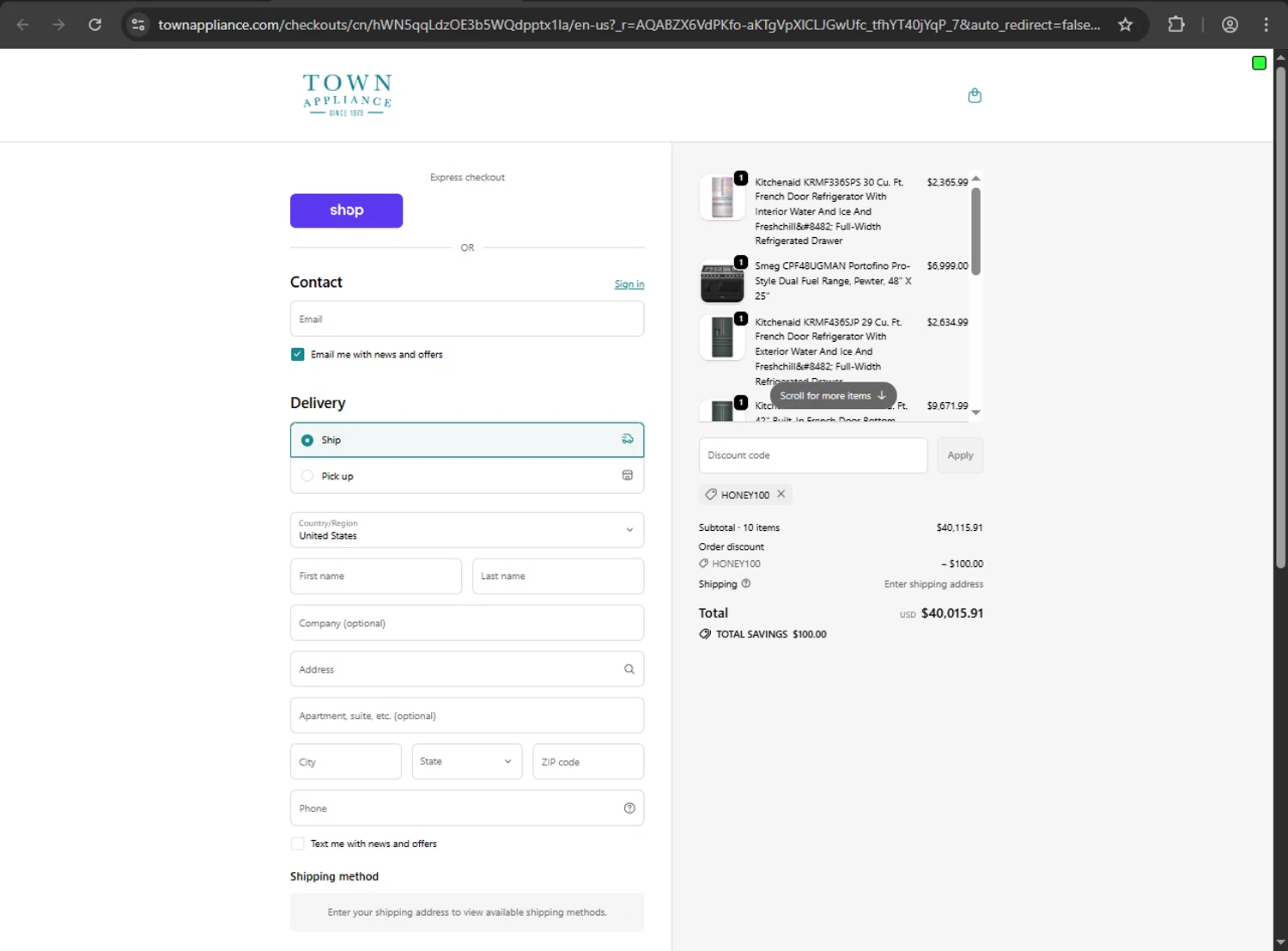Viewport: 1288px width, 951px height.
Task: Click the $2,365.99 item price
Action: coord(947,182)
